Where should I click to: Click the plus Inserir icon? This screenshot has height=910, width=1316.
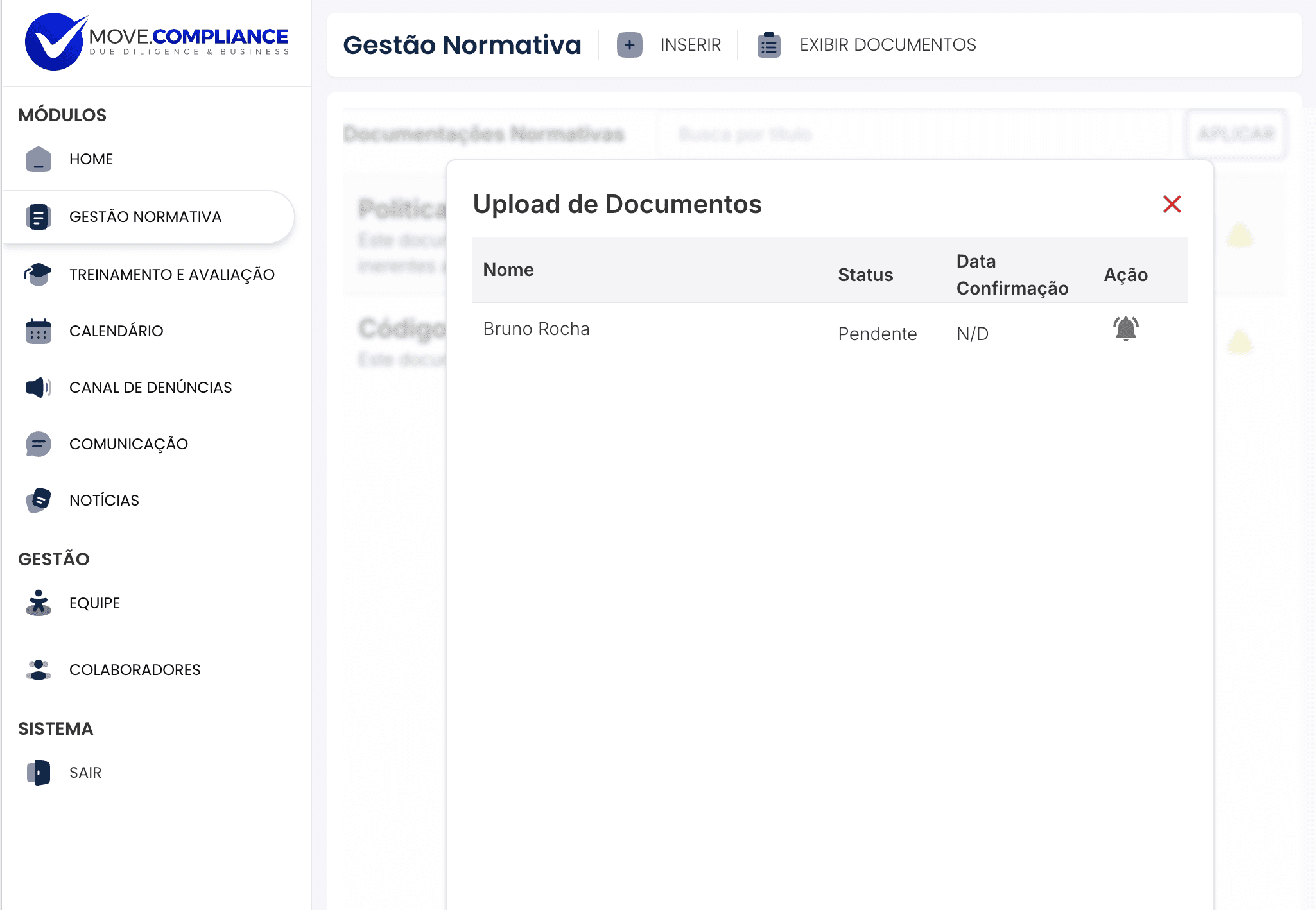coord(630,45)
